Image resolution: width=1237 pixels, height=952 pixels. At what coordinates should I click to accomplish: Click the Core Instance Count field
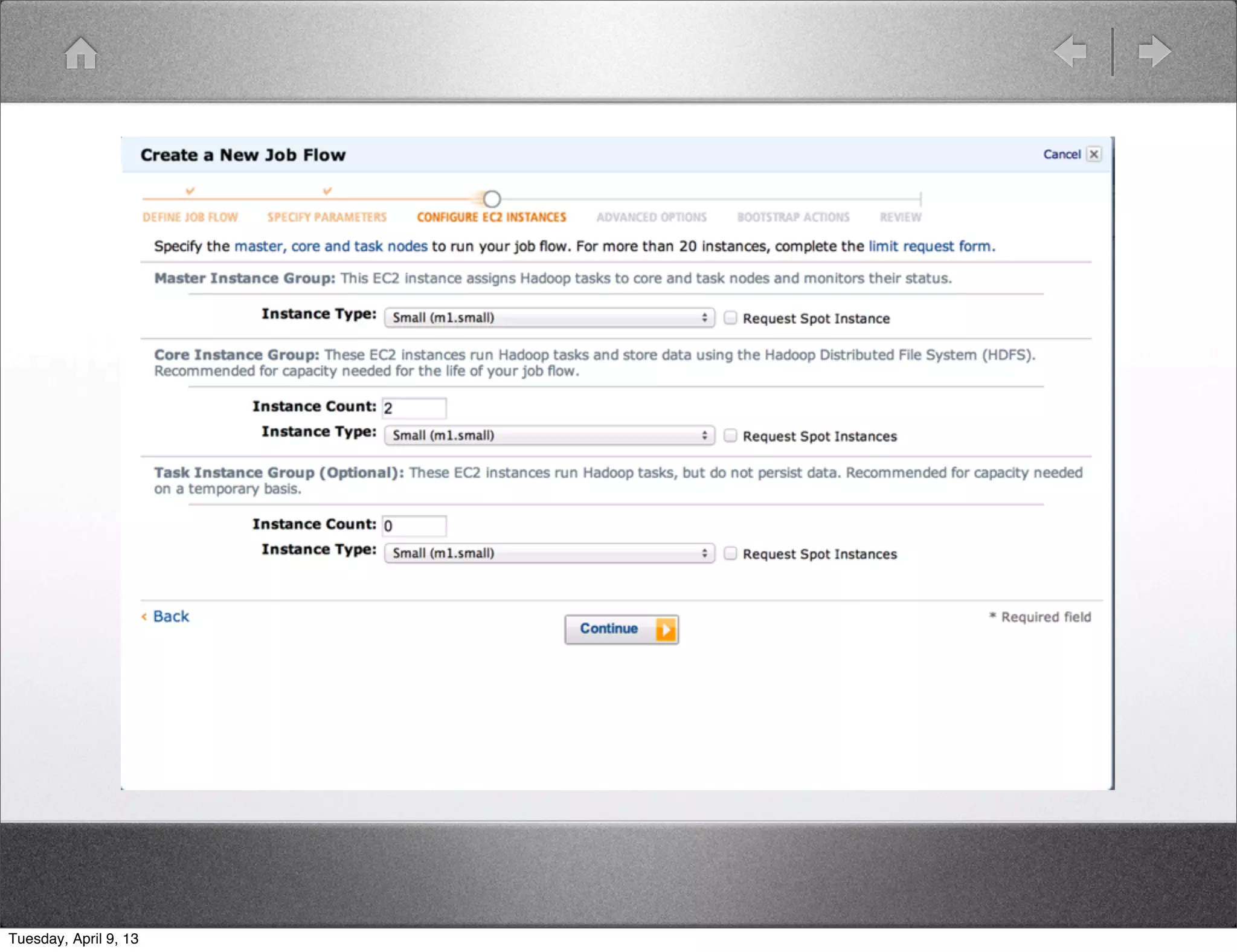click(x=414, y=408)
